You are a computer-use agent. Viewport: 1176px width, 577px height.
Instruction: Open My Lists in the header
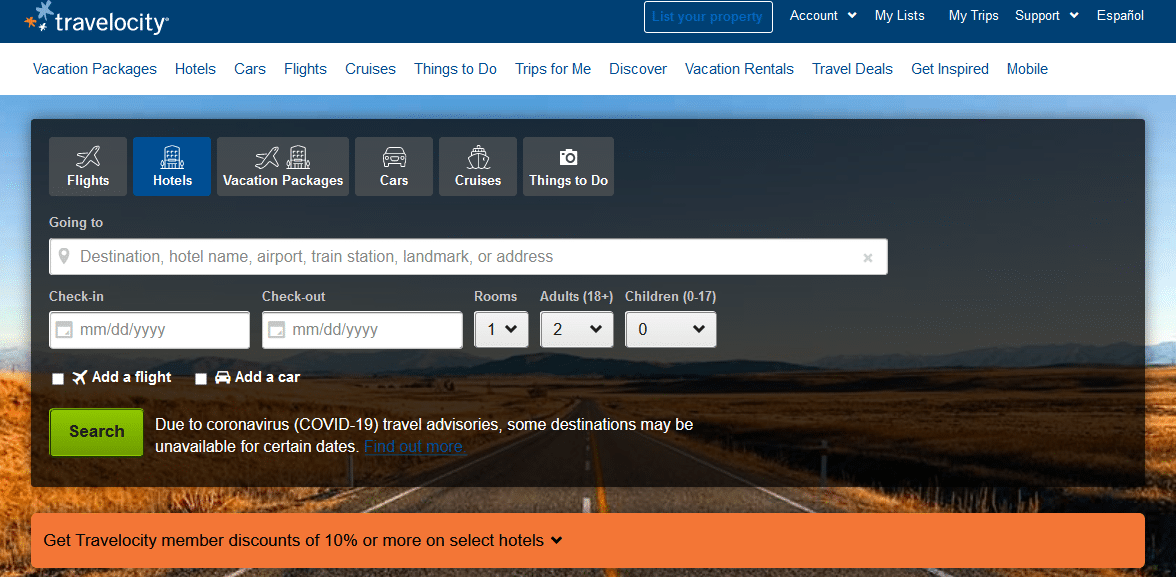899,16
